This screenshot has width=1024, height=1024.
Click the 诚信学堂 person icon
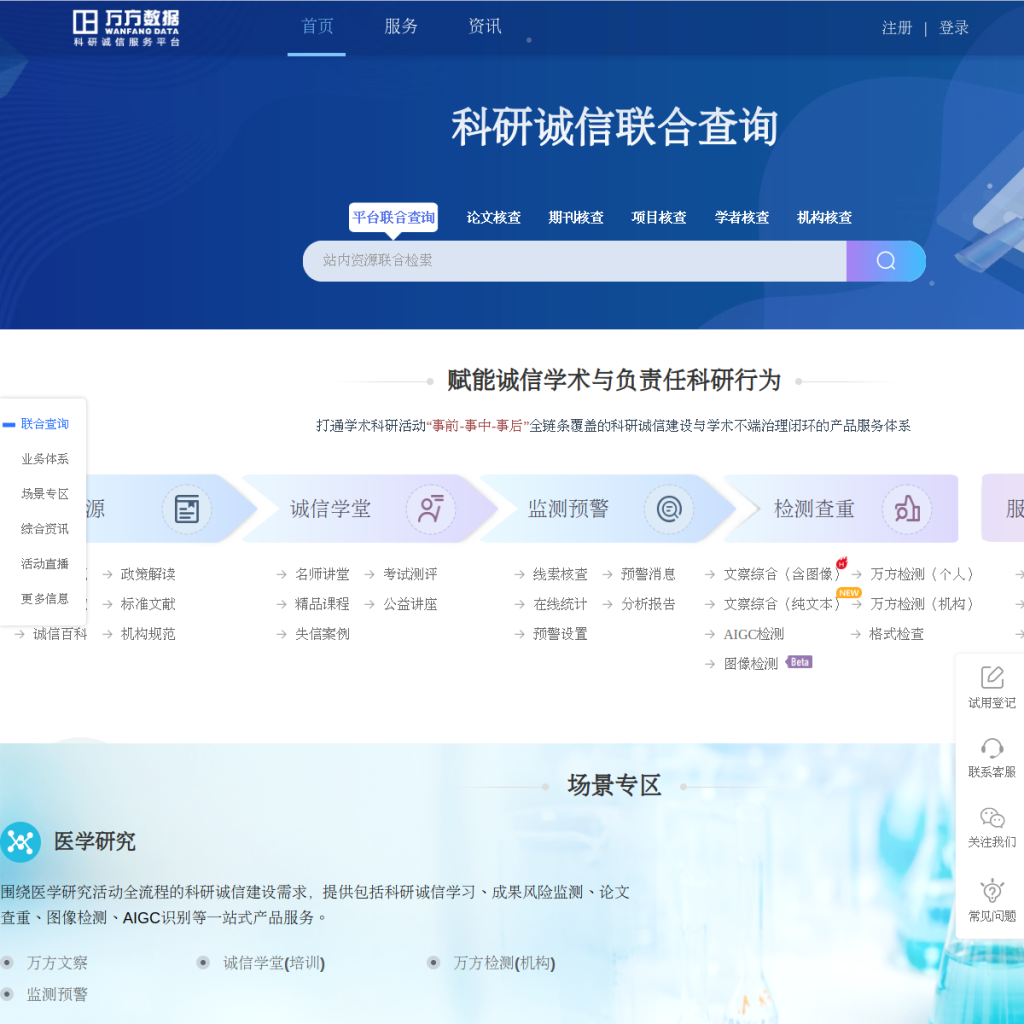tap(430, 509)
